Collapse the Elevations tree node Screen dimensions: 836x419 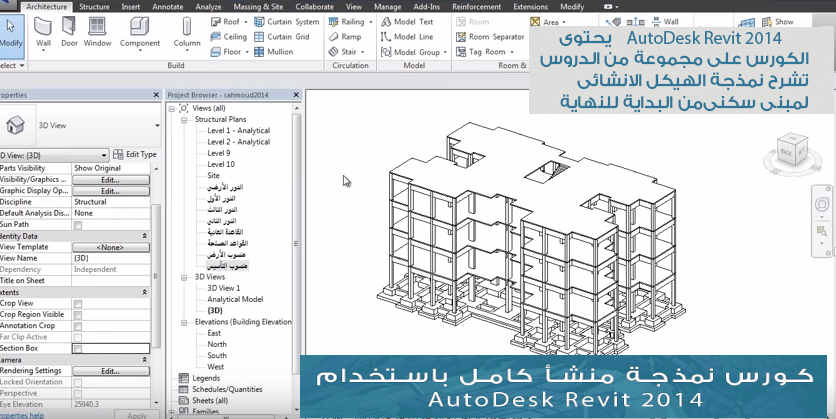pyautogui.click(x=184, y=323)
